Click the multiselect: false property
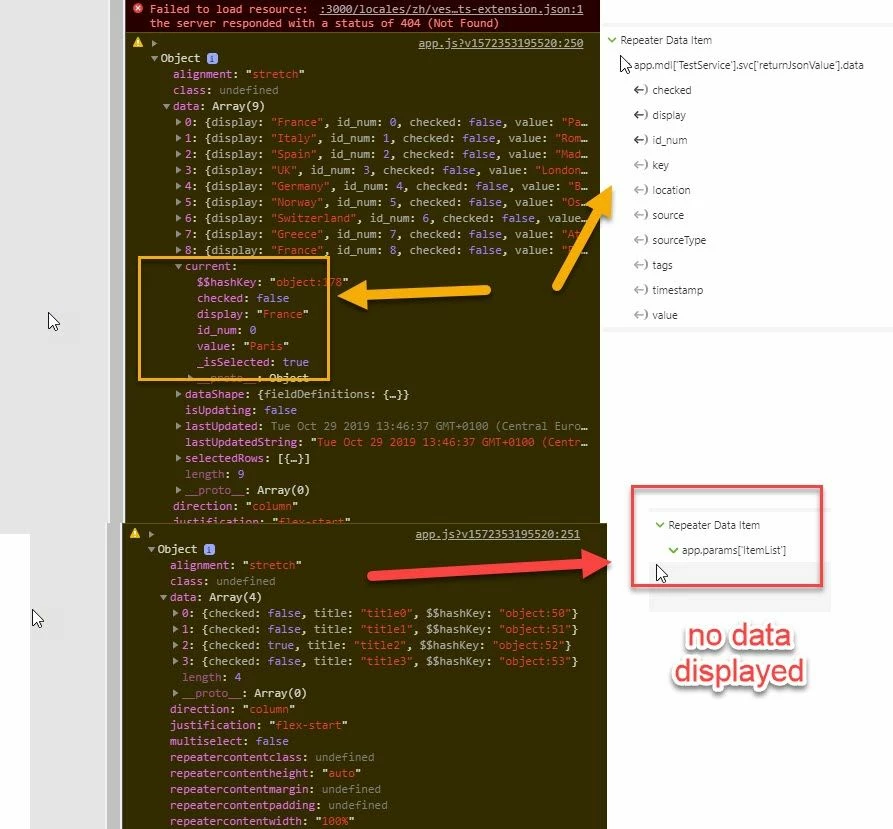This screenshot has width=893, height=829. [229, 741]
